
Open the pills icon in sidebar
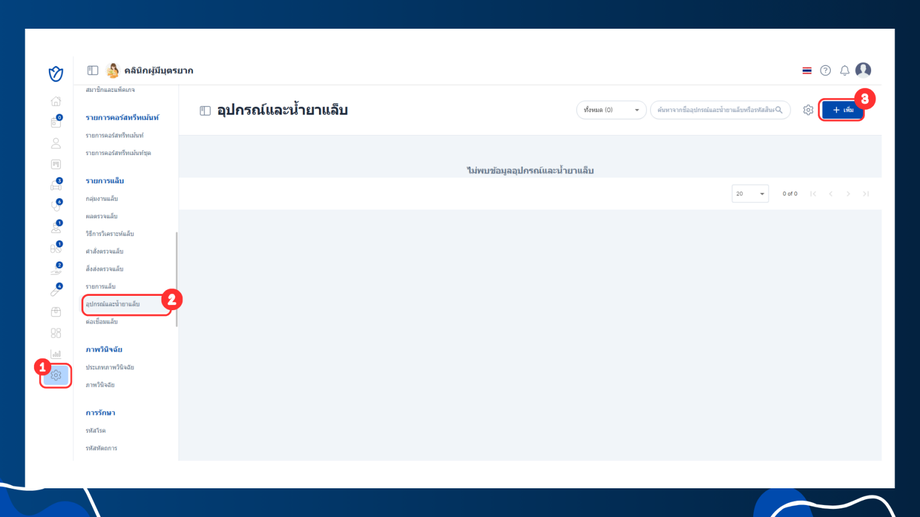tap(56, 248)
